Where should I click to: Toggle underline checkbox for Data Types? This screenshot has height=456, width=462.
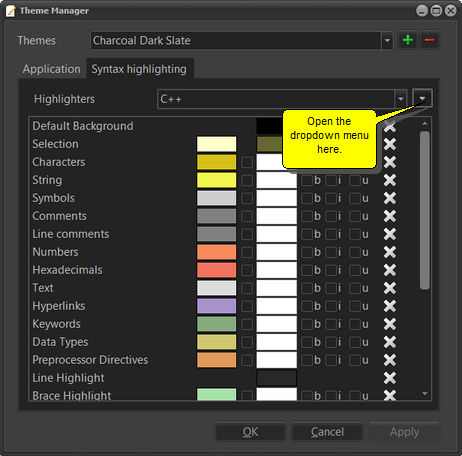pos(355,343)
